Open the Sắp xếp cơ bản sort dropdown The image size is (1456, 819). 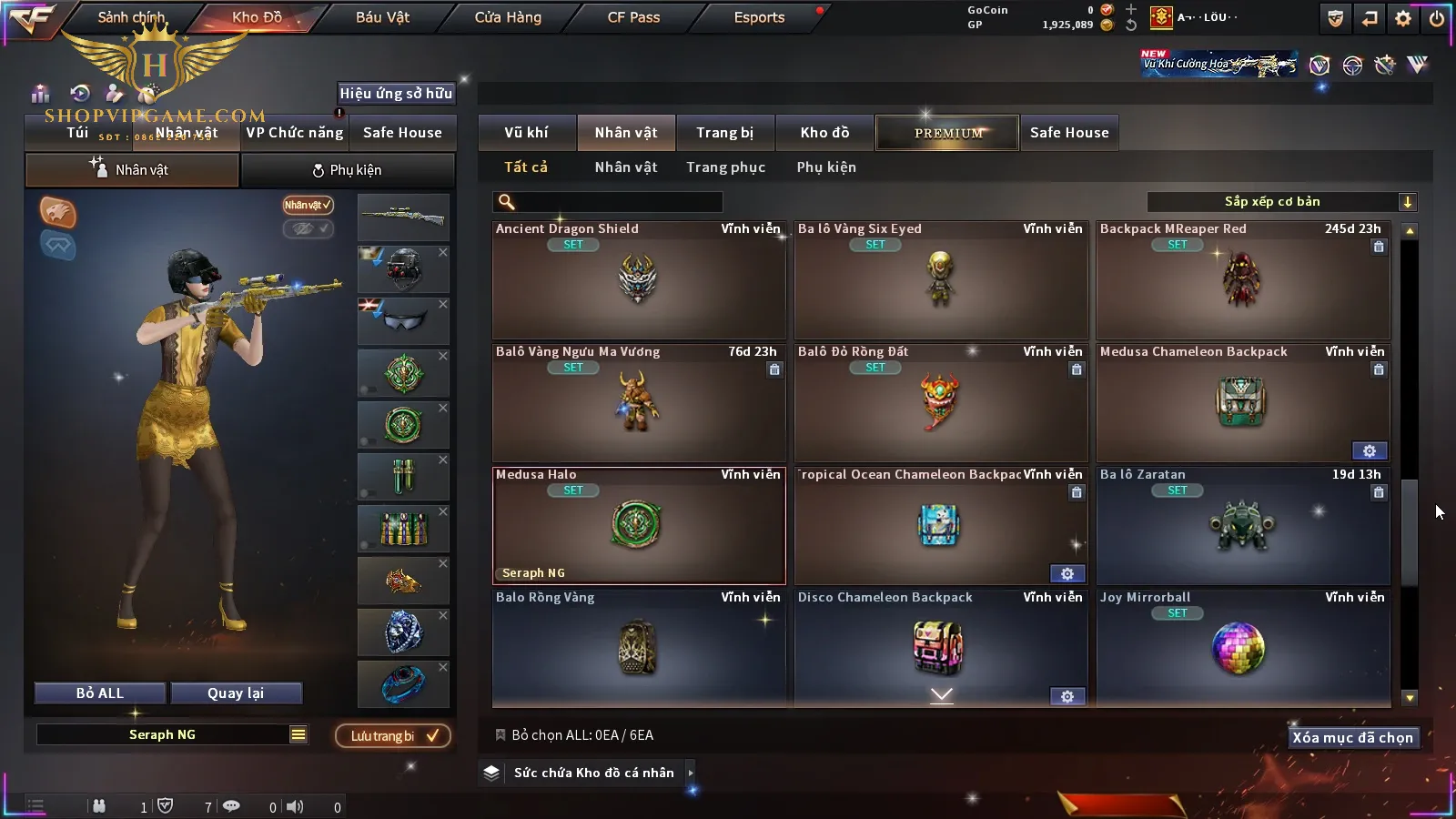[1281, 202]
